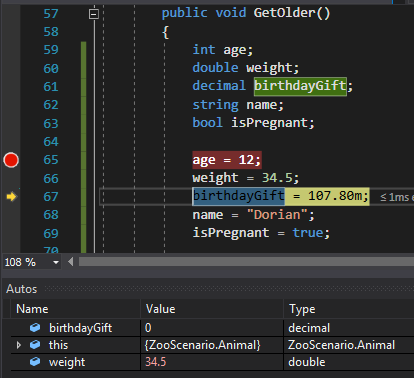
Task: Open the 108 % zoom dropdown
Action: coord(56,262)
